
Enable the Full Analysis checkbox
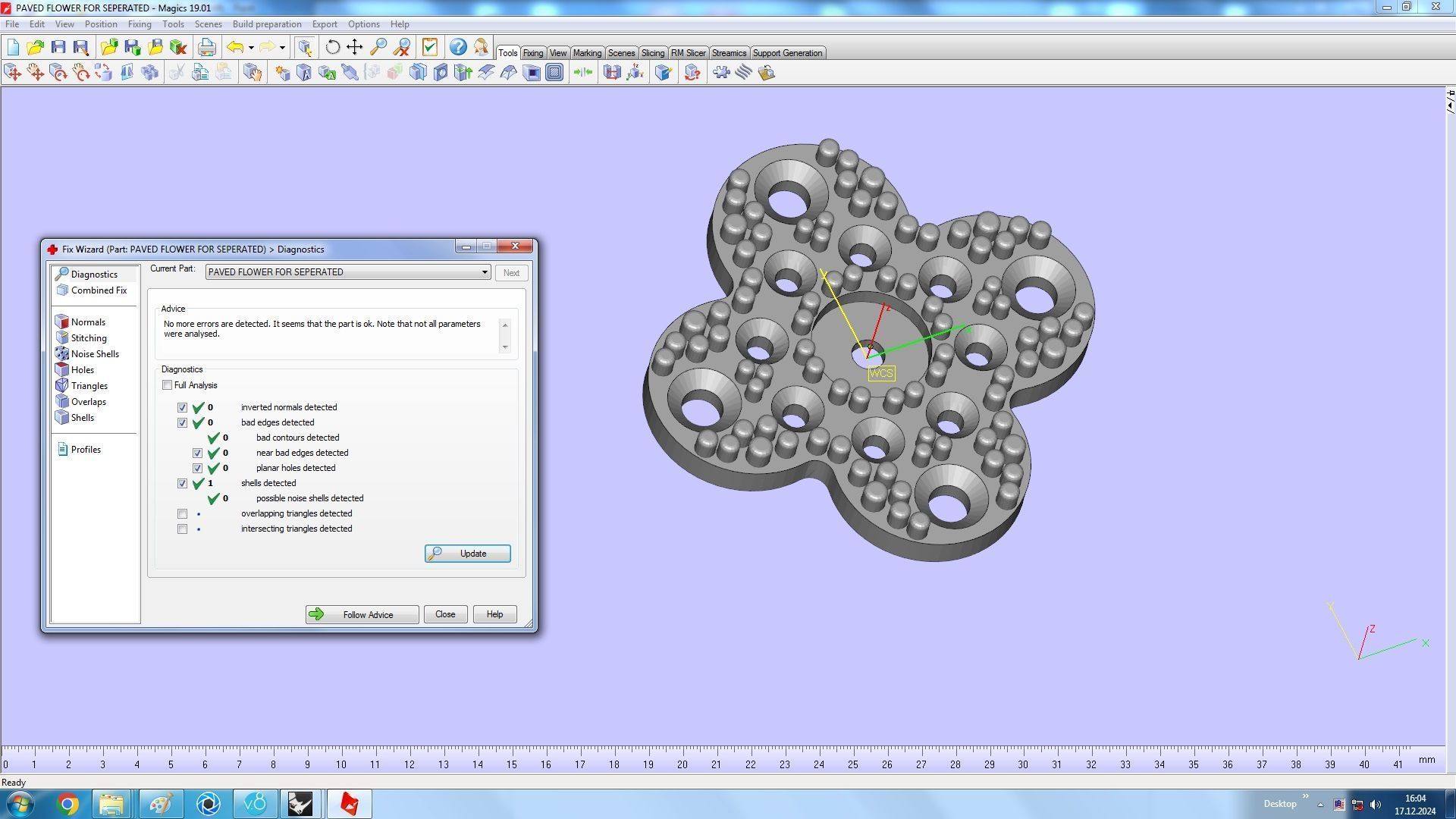coord(167,385)
